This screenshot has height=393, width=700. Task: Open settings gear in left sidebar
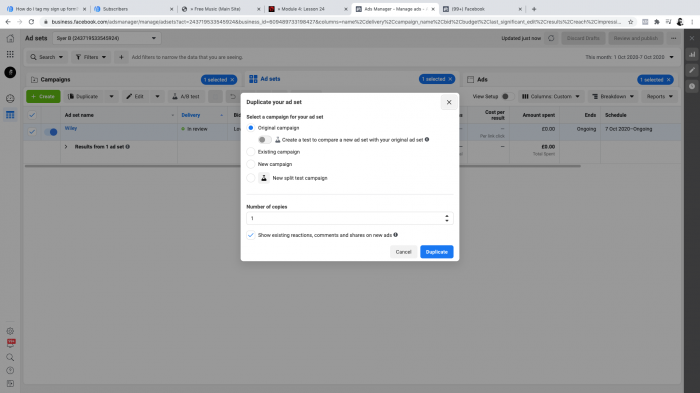tap(10, 331)
